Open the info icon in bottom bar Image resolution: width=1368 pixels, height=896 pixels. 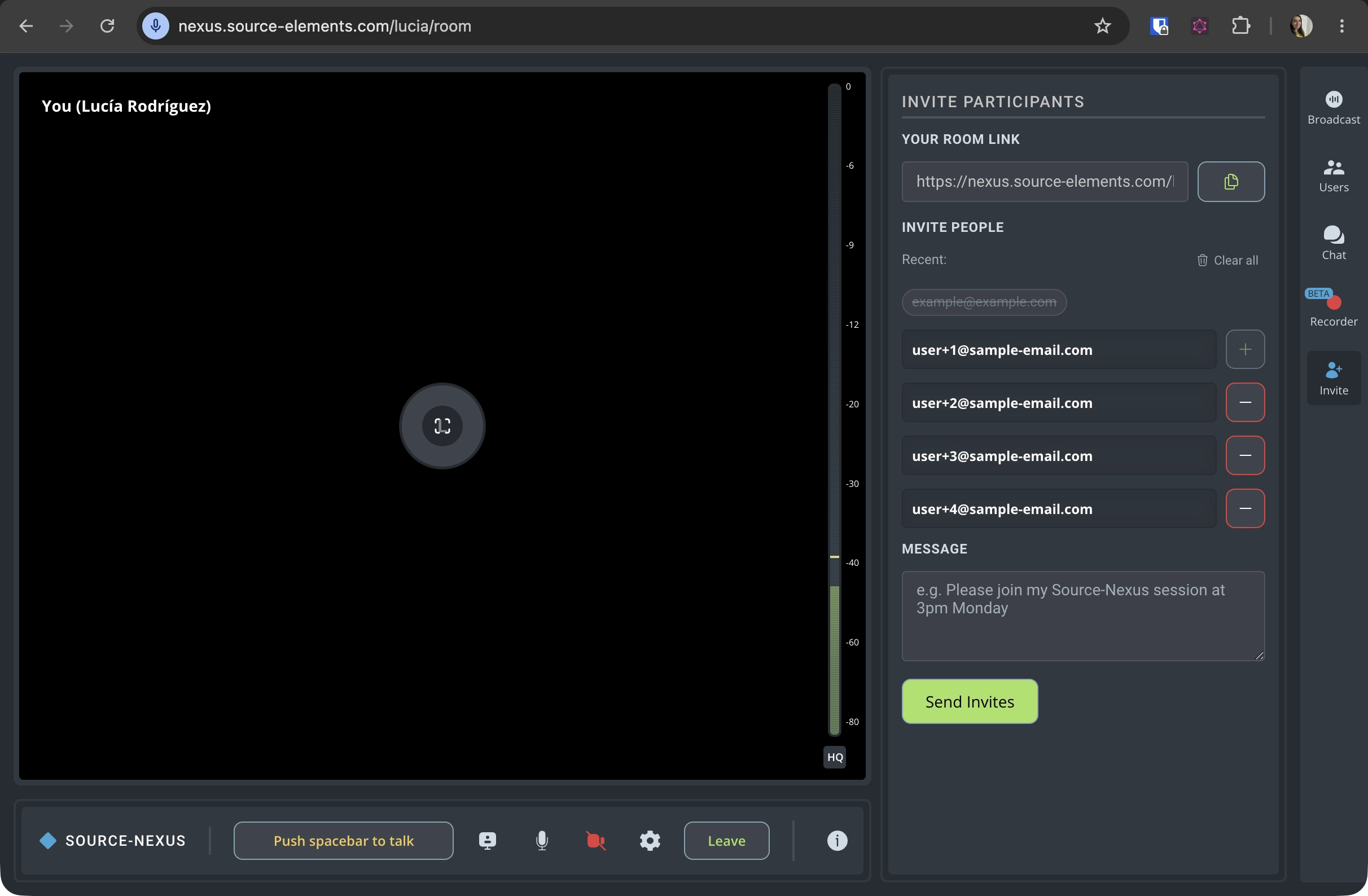pos(836,840)
